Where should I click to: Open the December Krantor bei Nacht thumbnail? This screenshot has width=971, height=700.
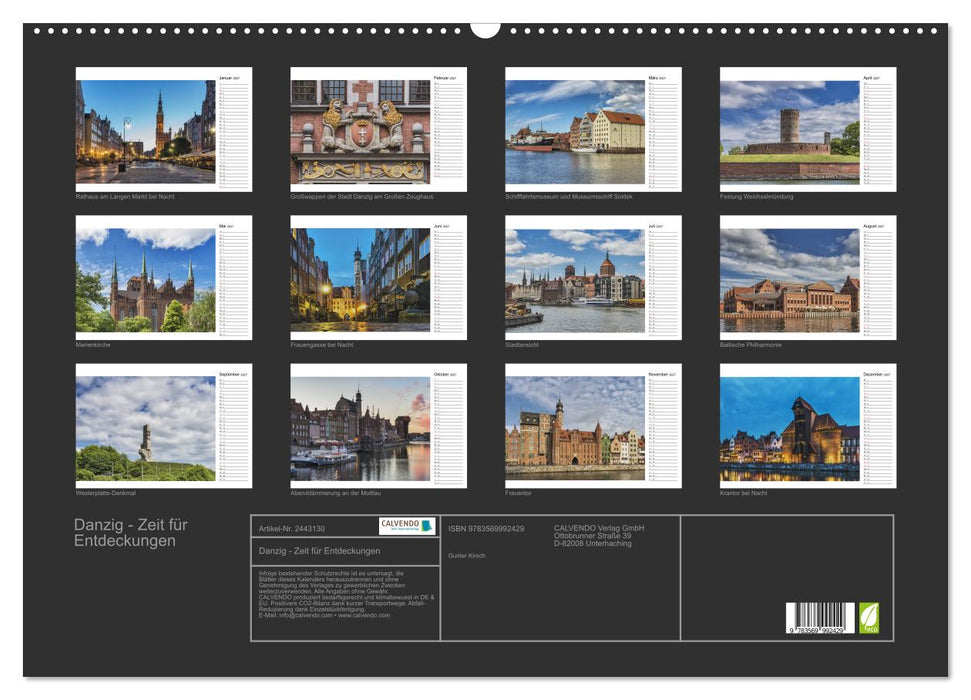coord(808,426)
